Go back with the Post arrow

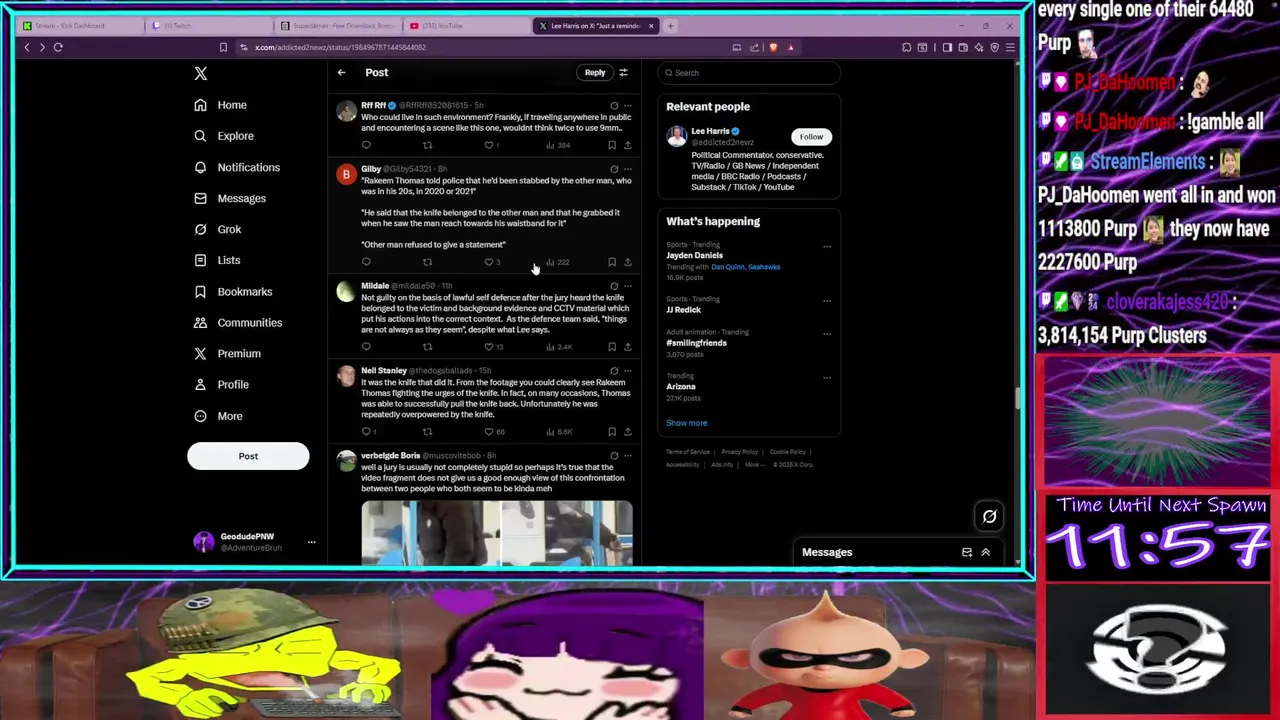[x=341, y=72]
